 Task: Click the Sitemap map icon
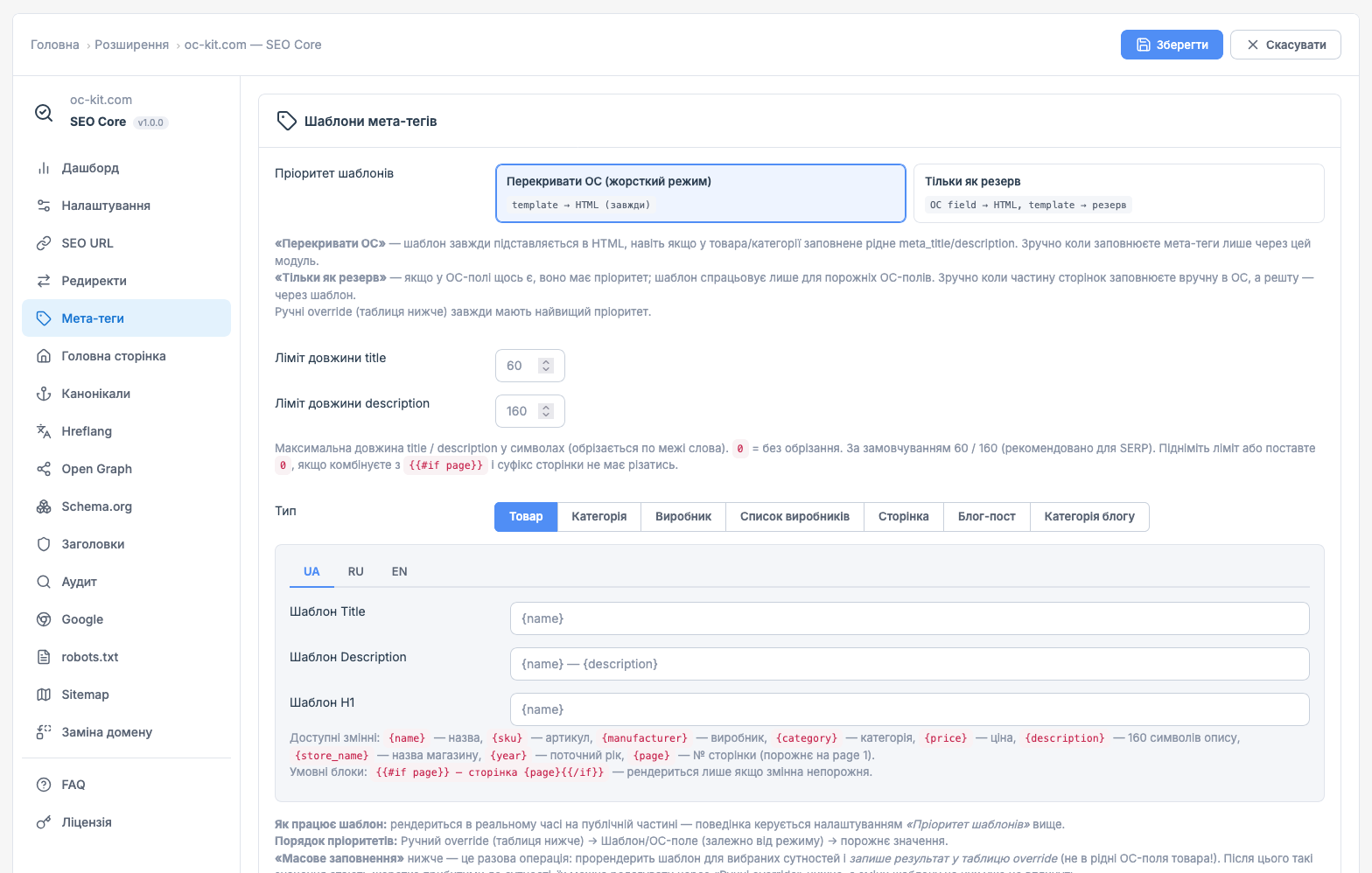[x=44, y=695]
